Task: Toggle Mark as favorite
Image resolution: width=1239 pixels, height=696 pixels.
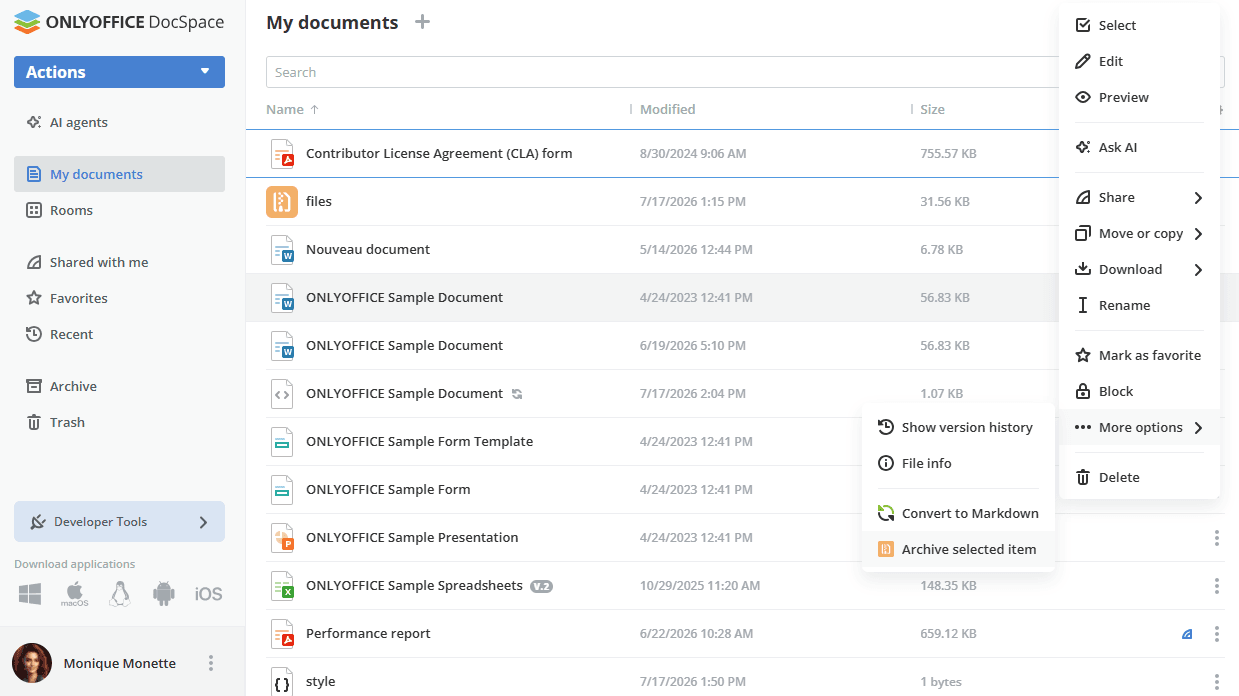Action: [x=1139, y=355]
